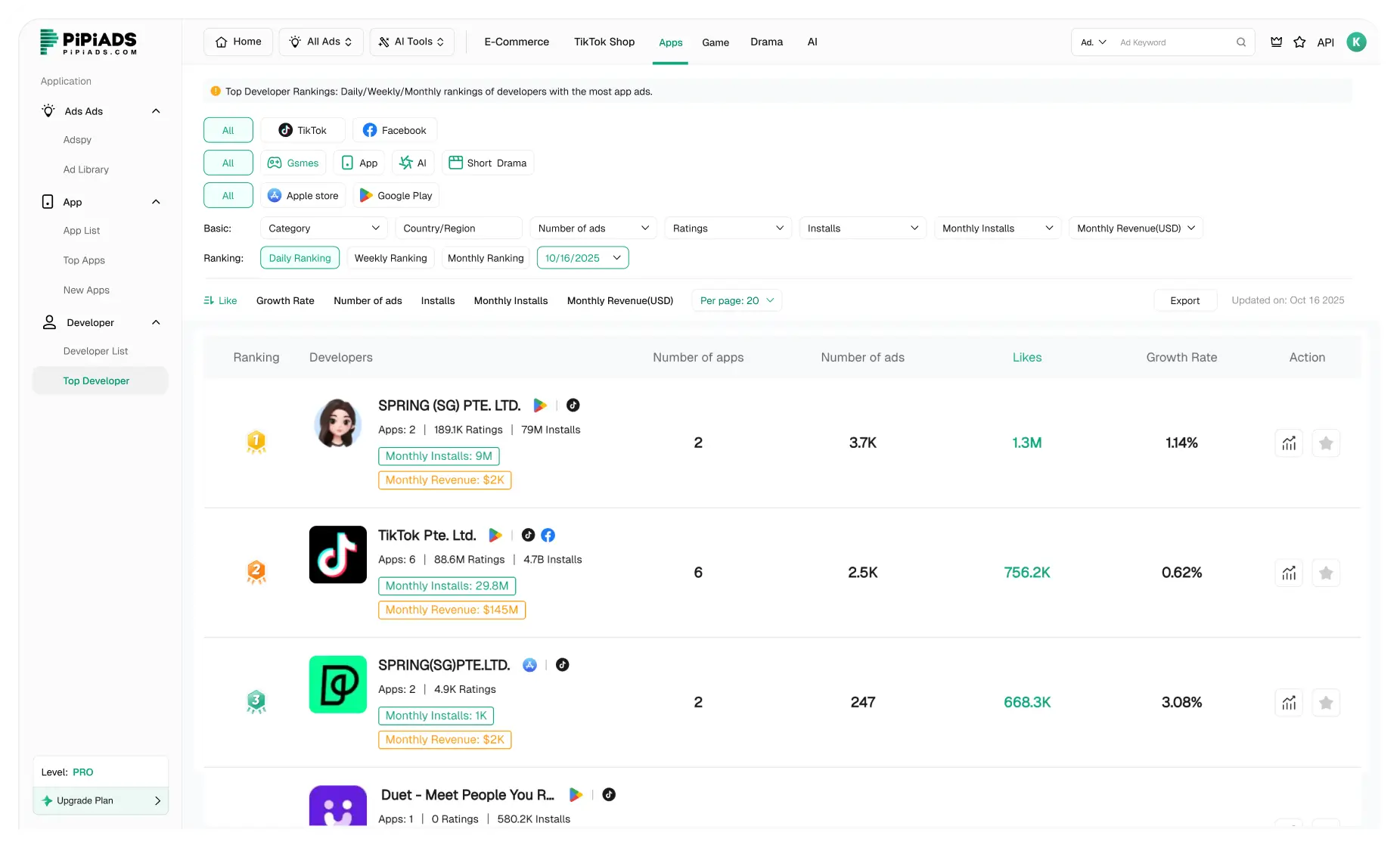Expand the Monthly Revenue(USD) filter
This screenshot has height=848, width=1400.
1135,228
